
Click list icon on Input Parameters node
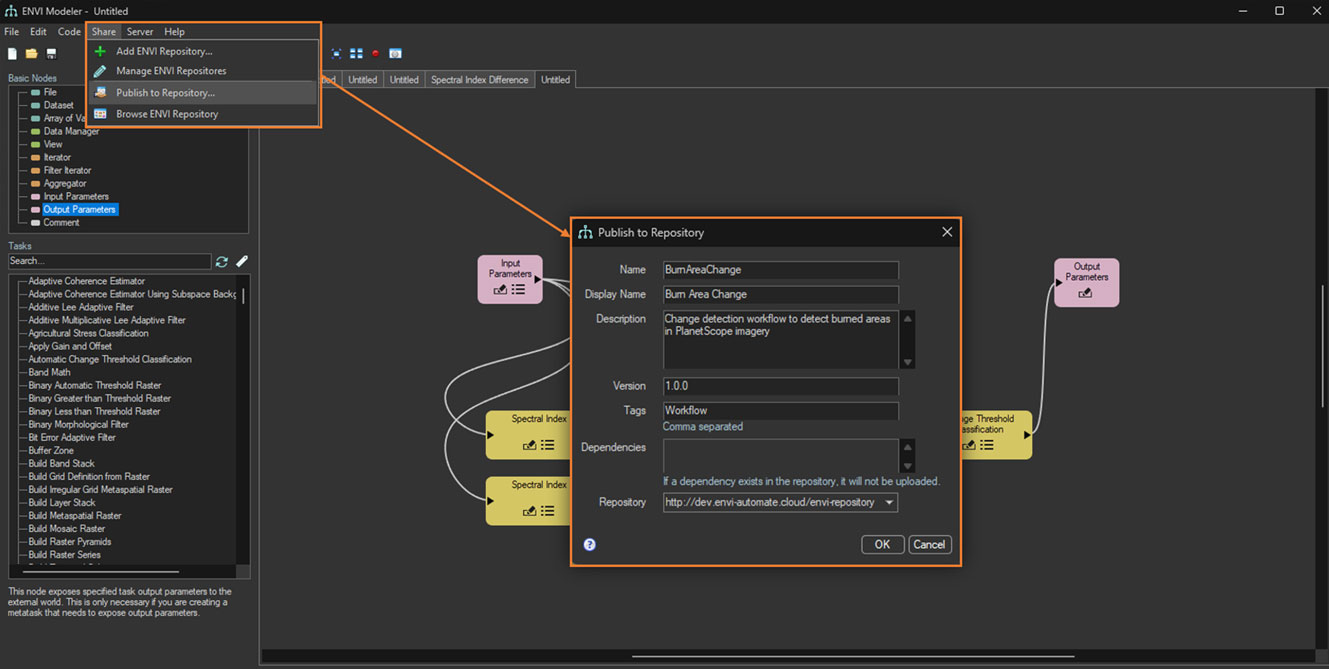click(x=518, y=290)
